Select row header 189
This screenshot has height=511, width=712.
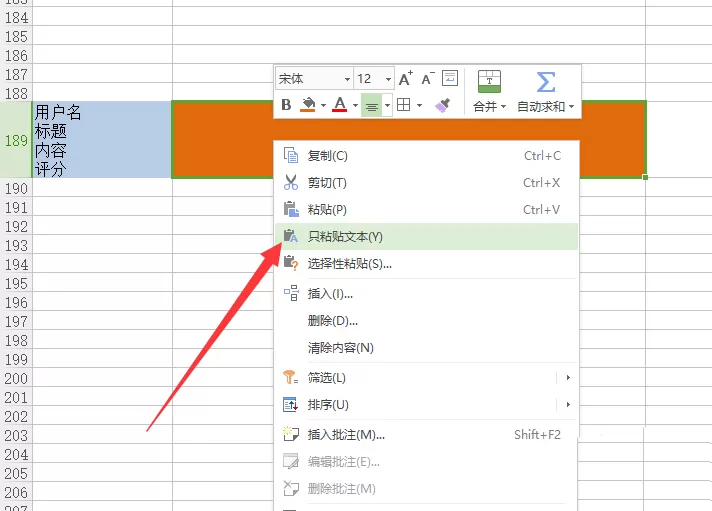(x=16, y=140)
